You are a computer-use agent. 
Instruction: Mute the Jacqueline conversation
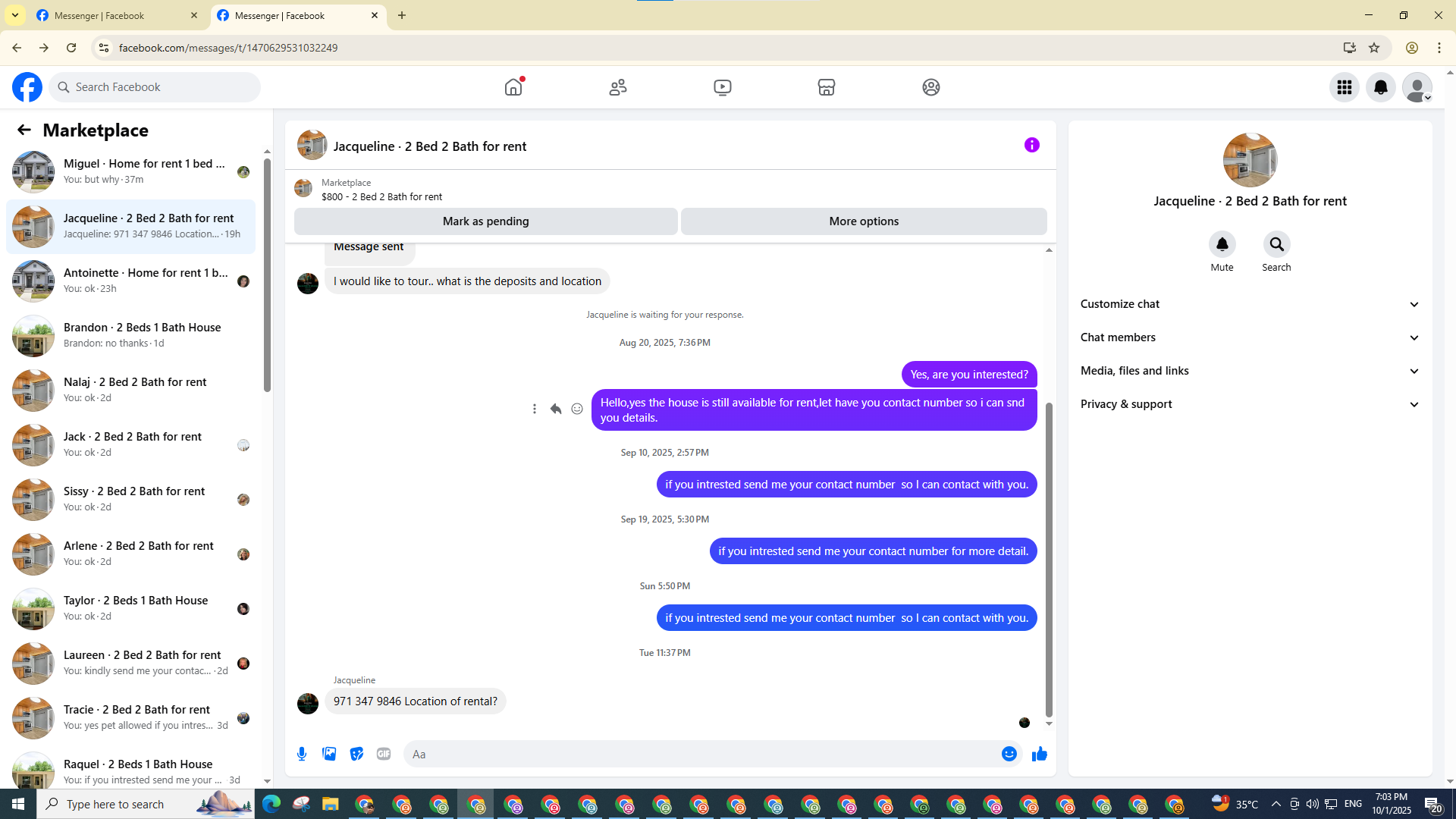[x=1222, y=244]
